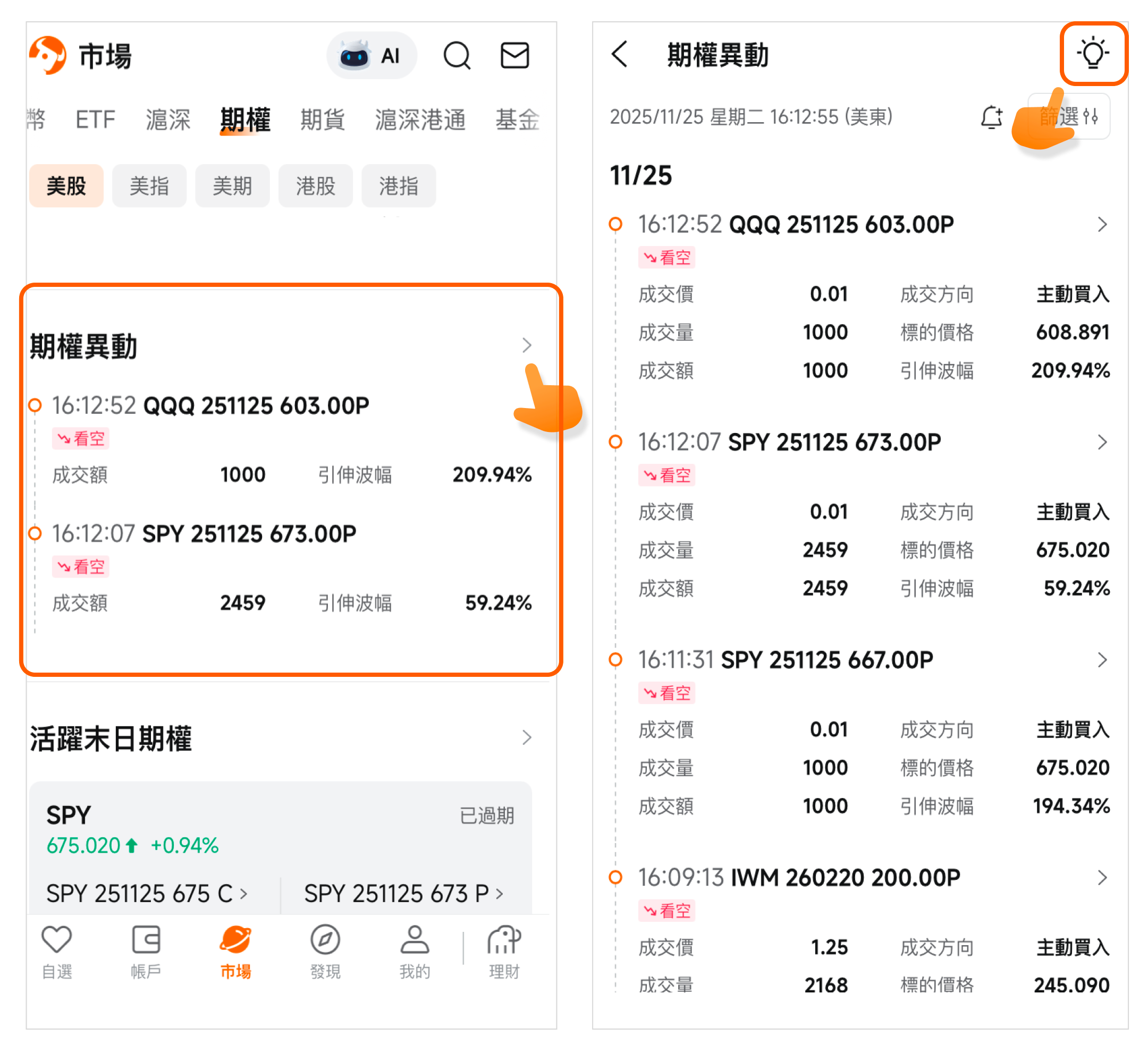The height and width of the screenshot is (1053, 1148).
Task: Switch to the 港股 filter chip
Action: pyautogui.click(x=315, y=186)
